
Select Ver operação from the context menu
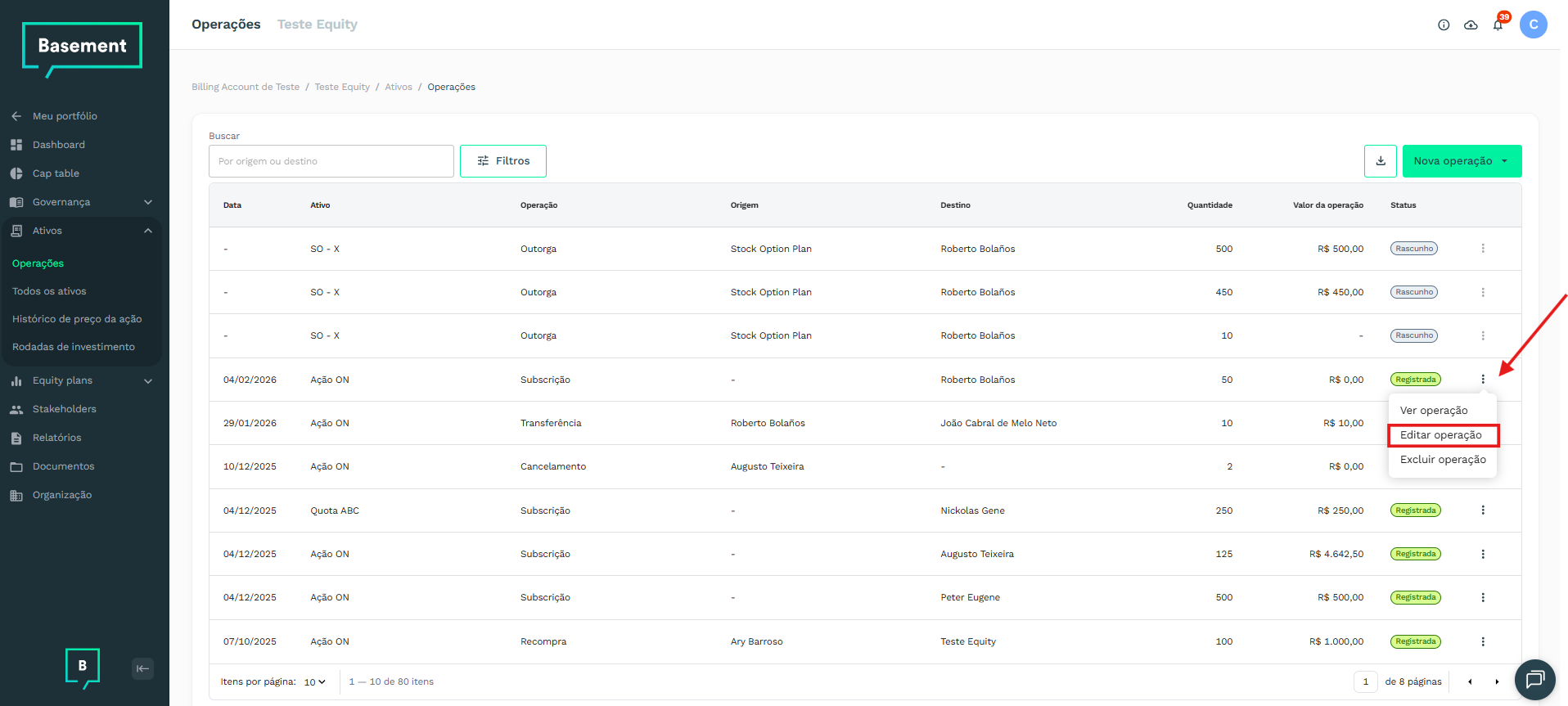[x=1433, y=411]
